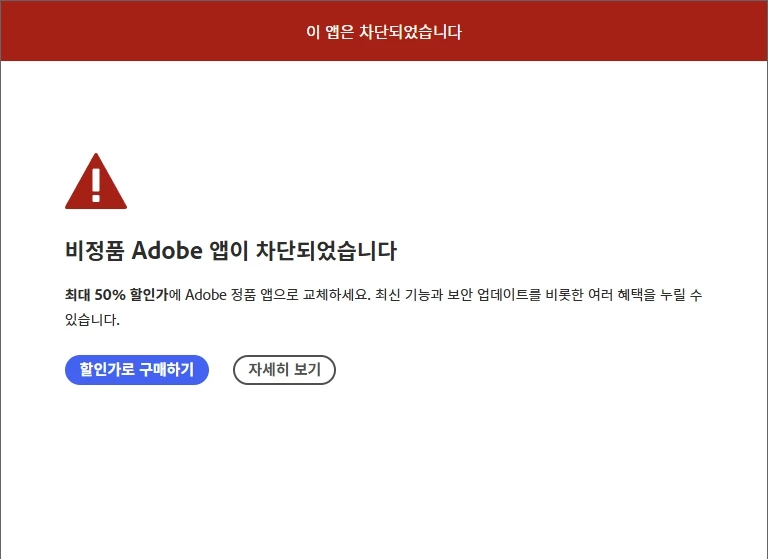Open the '자세히 보기' details button
The image size is (768, 559).
(284, 370)
